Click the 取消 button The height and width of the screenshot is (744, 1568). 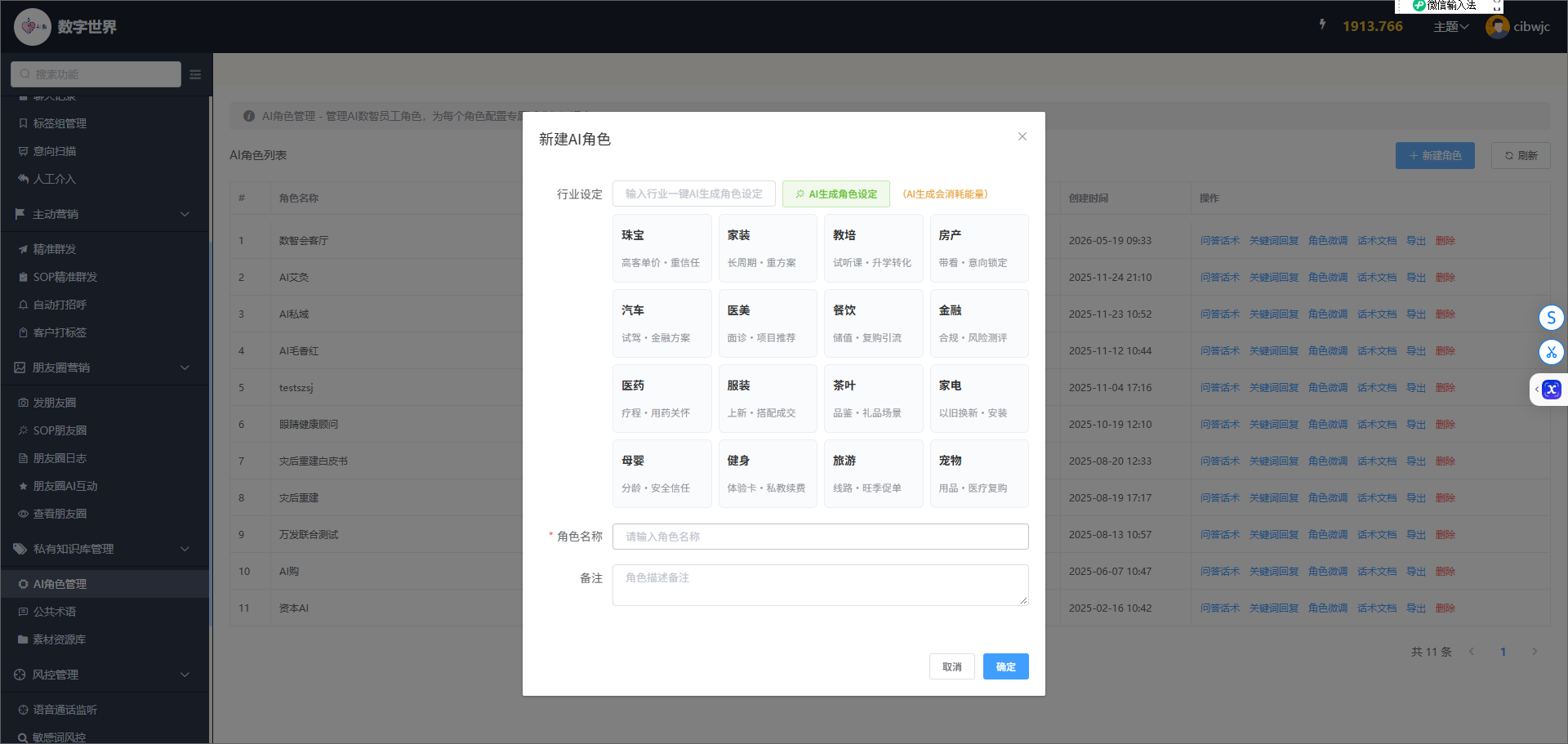951,666
